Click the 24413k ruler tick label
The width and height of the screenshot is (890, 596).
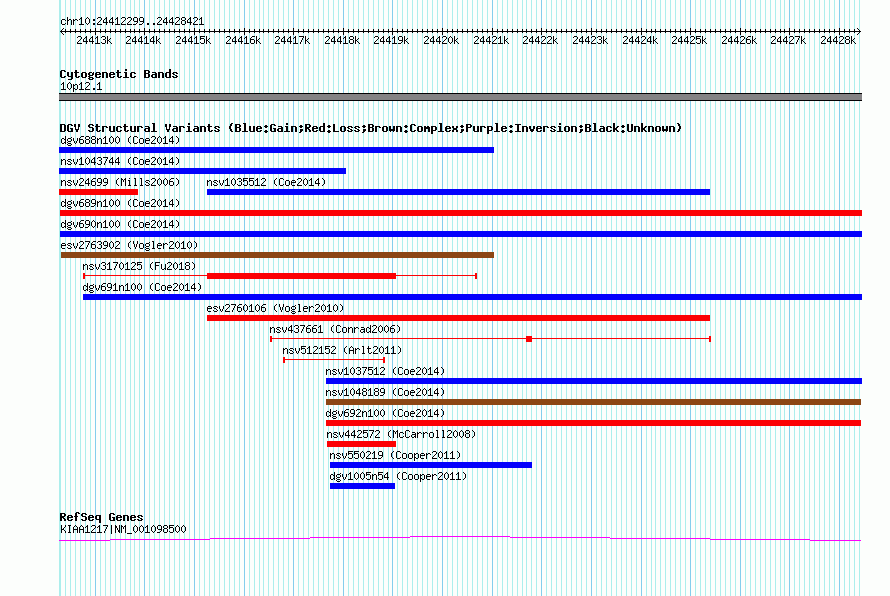(94, 40)
